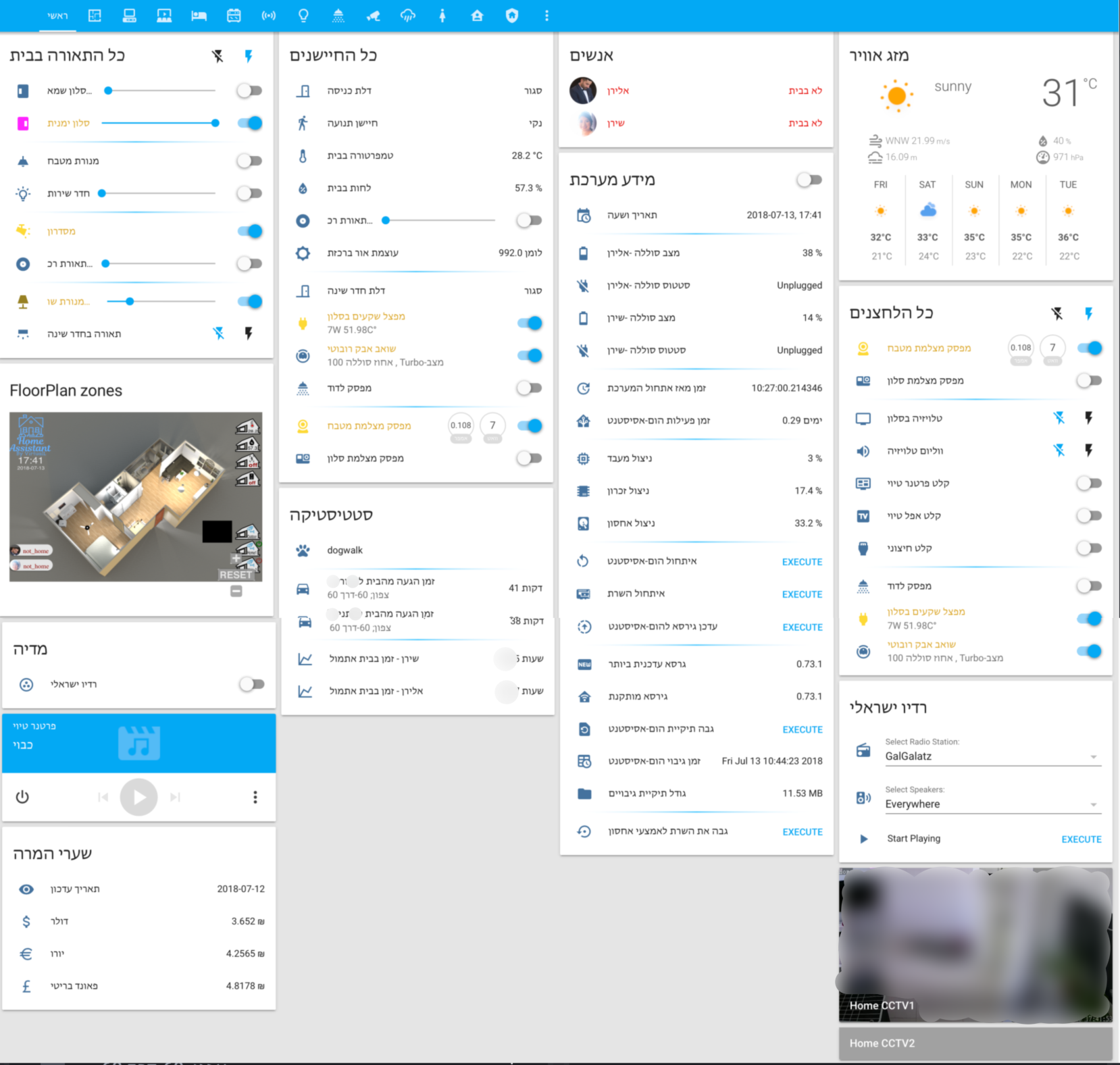The height and width of the screenshot is (1065, 1120).
Task: Open the CCTV camera tab icon
Action: point(373,16)
